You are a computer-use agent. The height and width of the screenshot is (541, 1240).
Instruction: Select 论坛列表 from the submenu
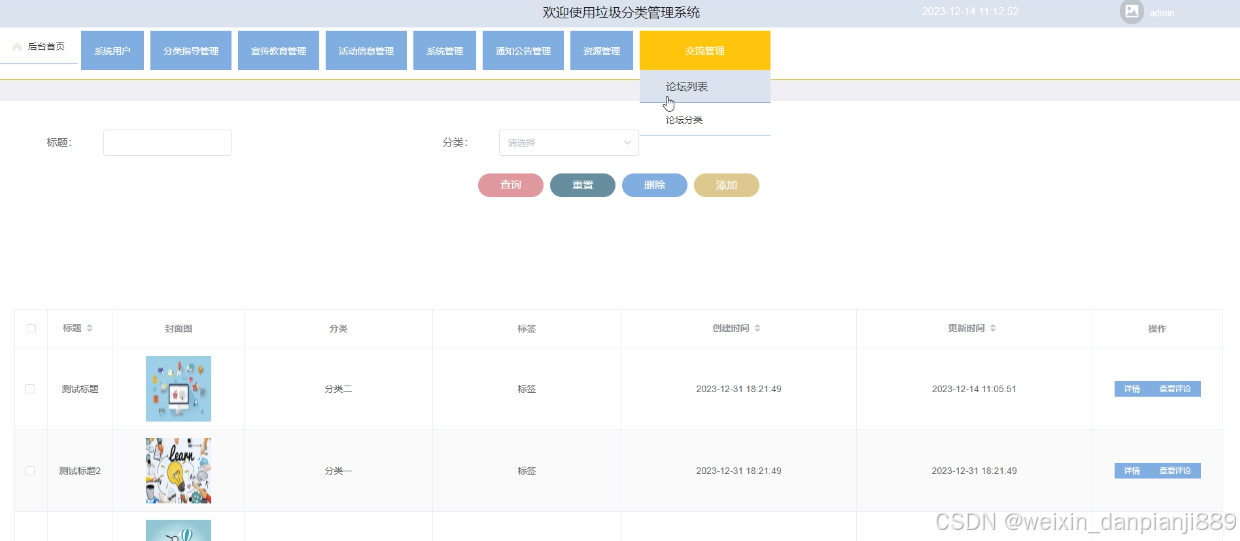click(705, 87)
